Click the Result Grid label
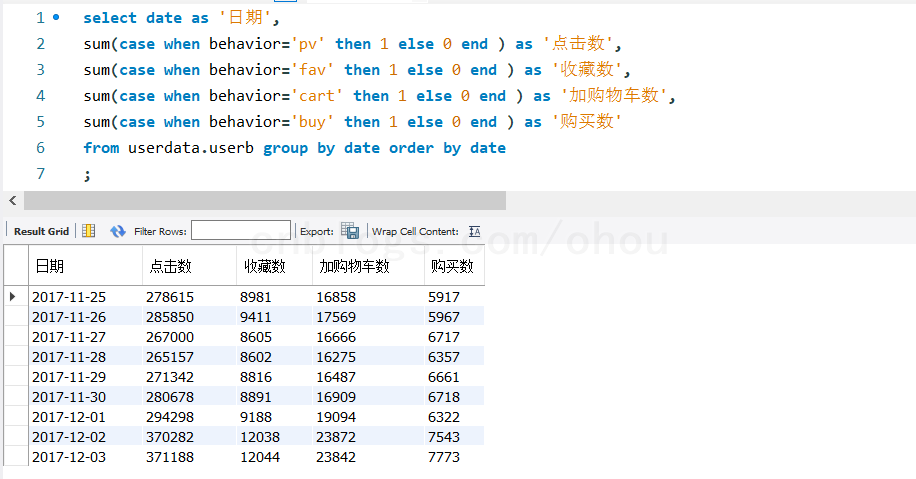Screen dimensions: 916x479 pos(41,231)
